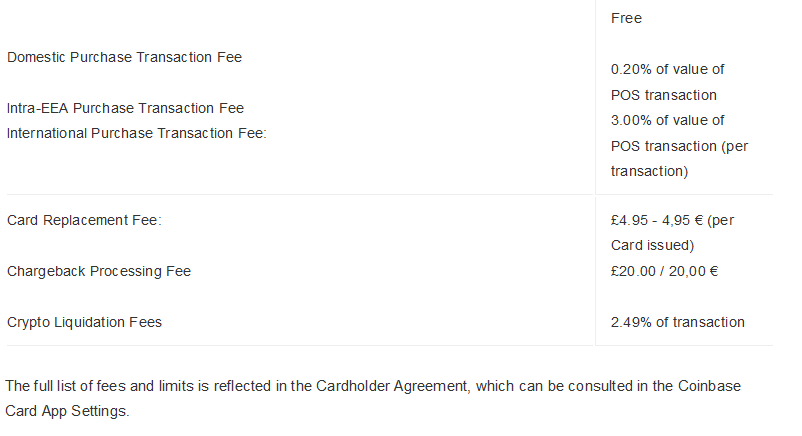Click the "3.00% of value of" text
802x436 pixels.
(667, 120)
